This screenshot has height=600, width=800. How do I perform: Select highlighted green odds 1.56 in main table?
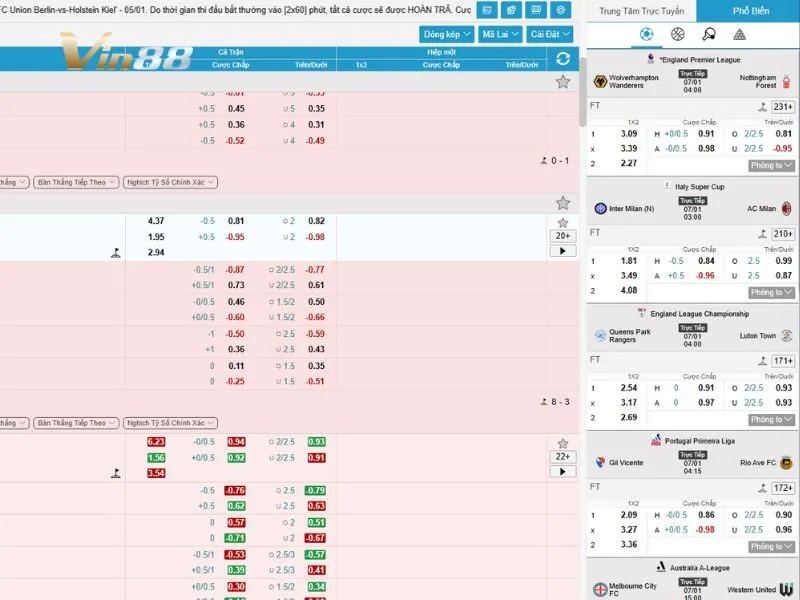[156, 458]
